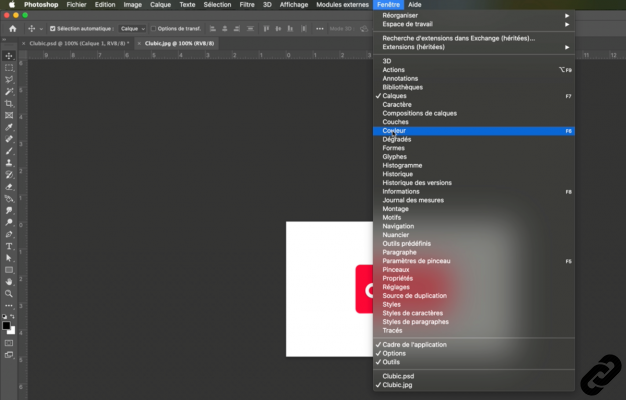Click the background color swatch
The image size is (626, 400).
[13, 331]
